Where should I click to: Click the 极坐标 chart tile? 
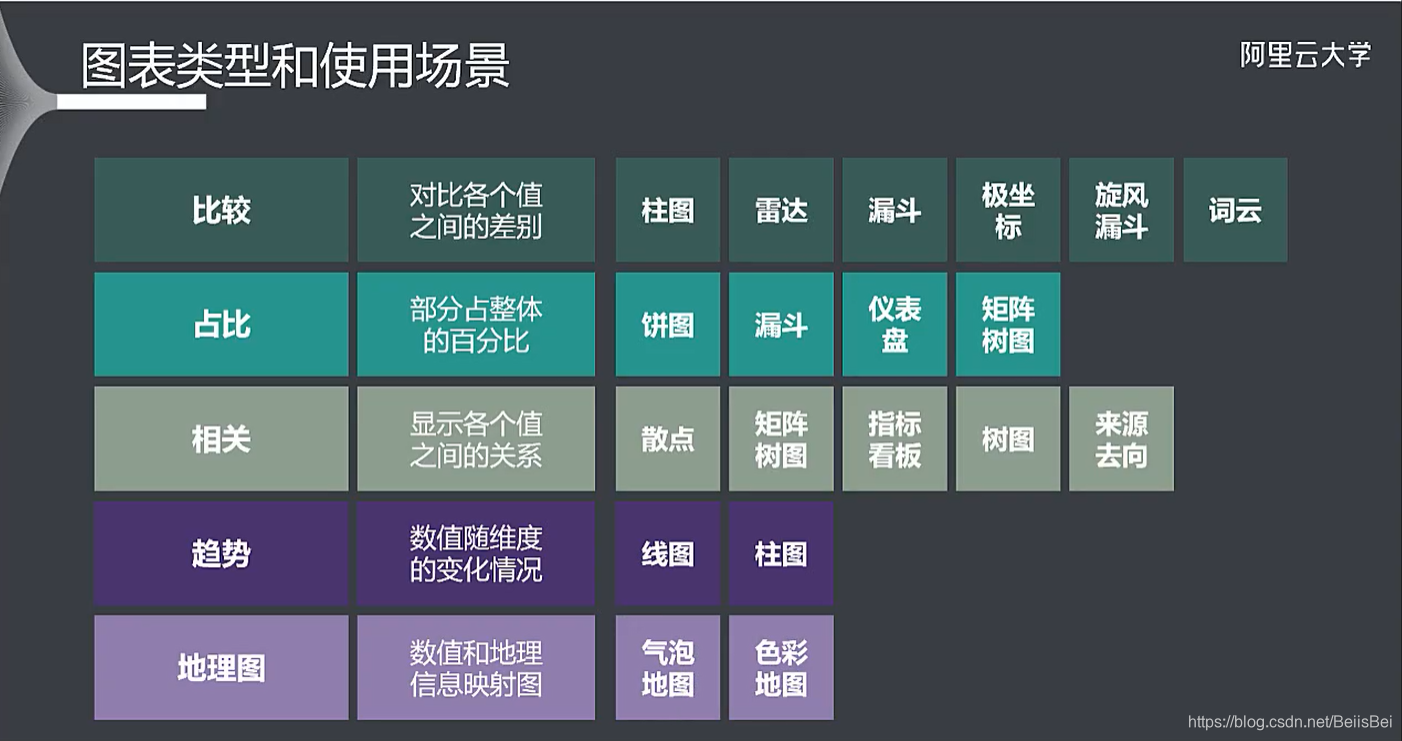[x=1007, y=210]
